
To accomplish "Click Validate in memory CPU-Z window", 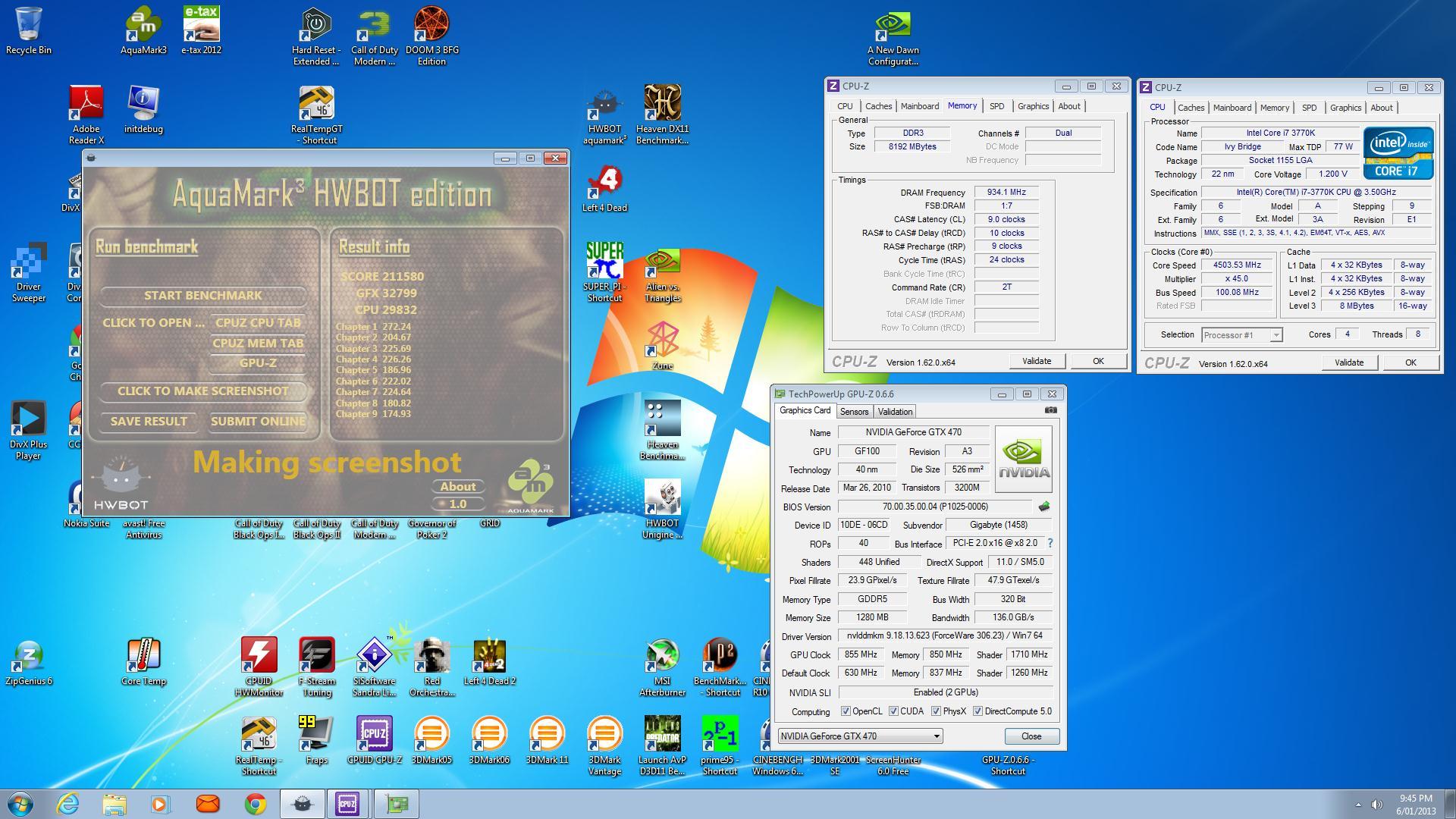I will pos(1037,361).
